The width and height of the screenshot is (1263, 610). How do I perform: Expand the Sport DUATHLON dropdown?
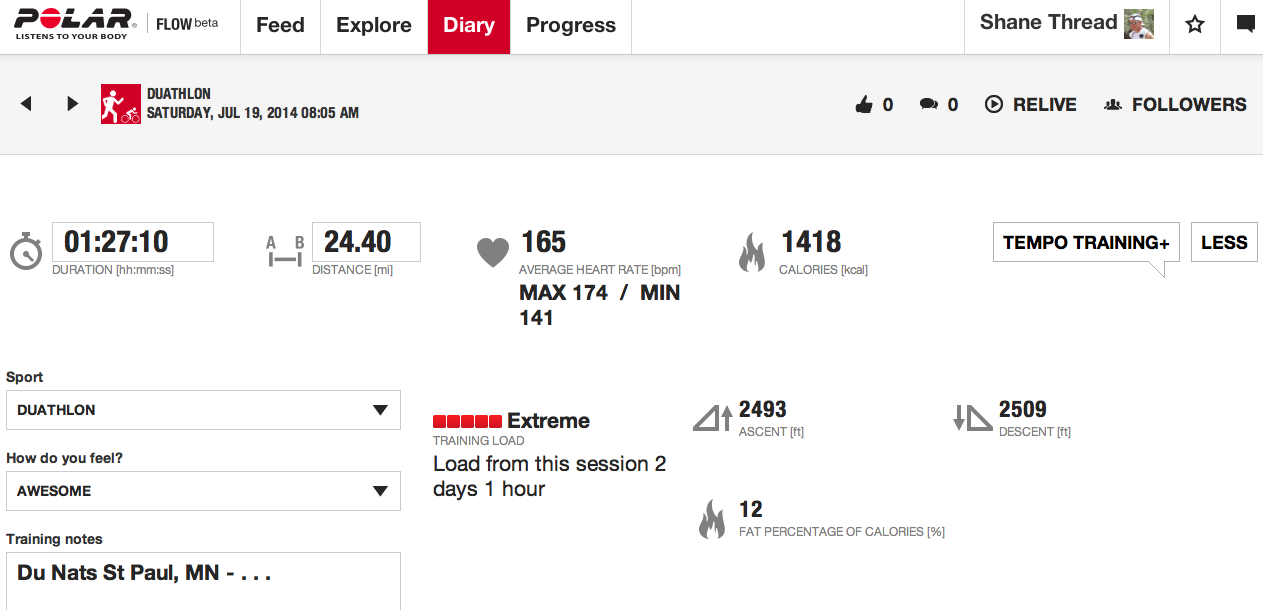pos(203,410)
